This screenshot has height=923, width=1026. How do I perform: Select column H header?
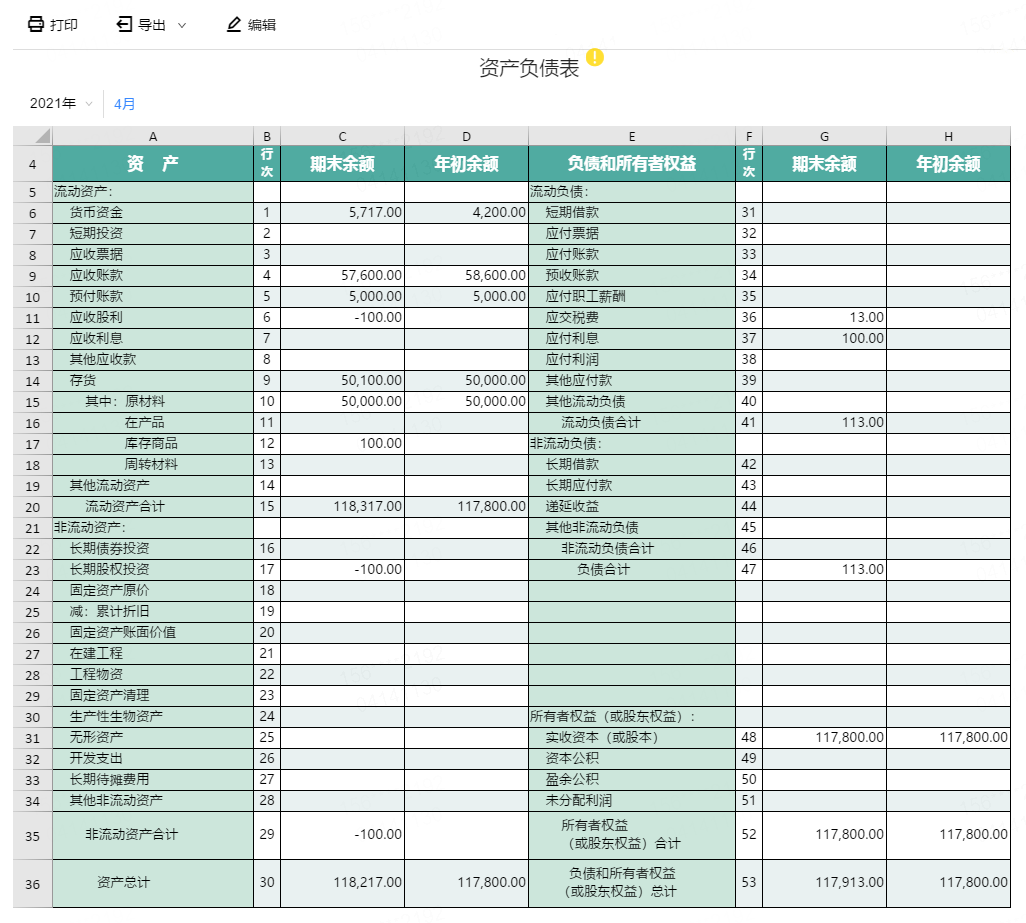[x=947, y=136]
